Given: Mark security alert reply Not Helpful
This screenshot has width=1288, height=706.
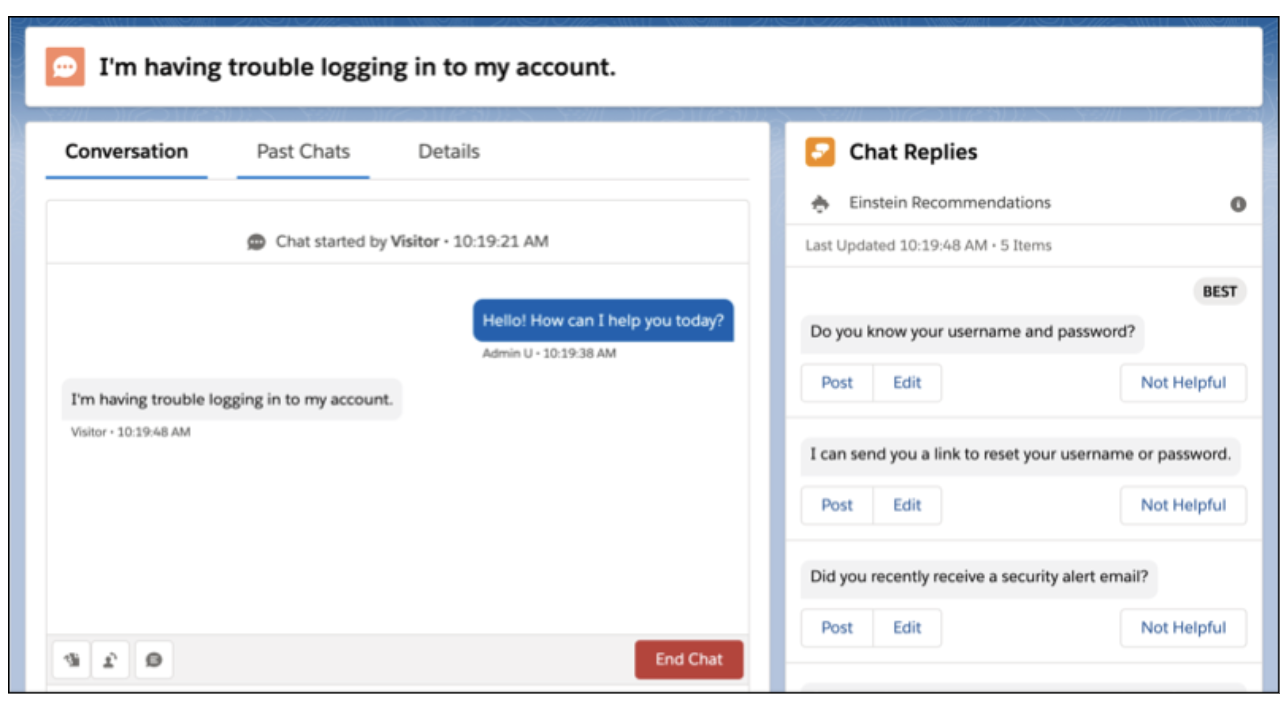Looking at the screenshot, I should pyautogui.click(x=1183, y=628).
